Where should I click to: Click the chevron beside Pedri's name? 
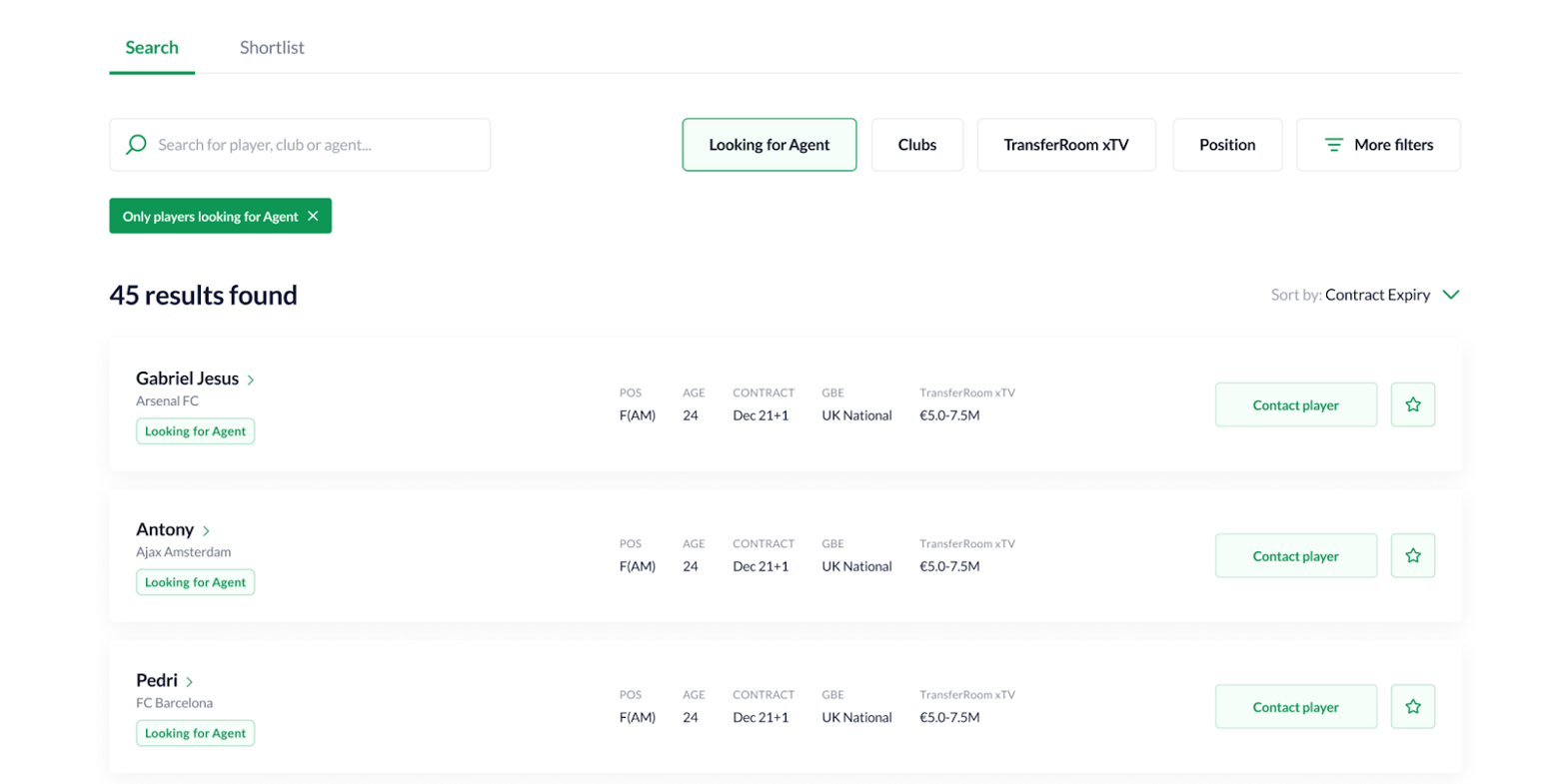(189, 681)
